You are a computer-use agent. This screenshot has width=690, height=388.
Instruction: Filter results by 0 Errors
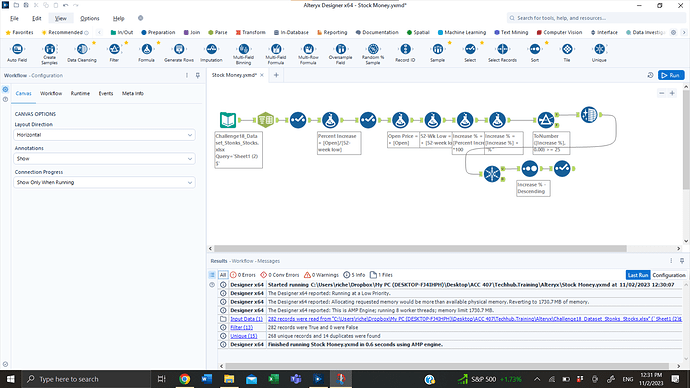pos(243,275)
